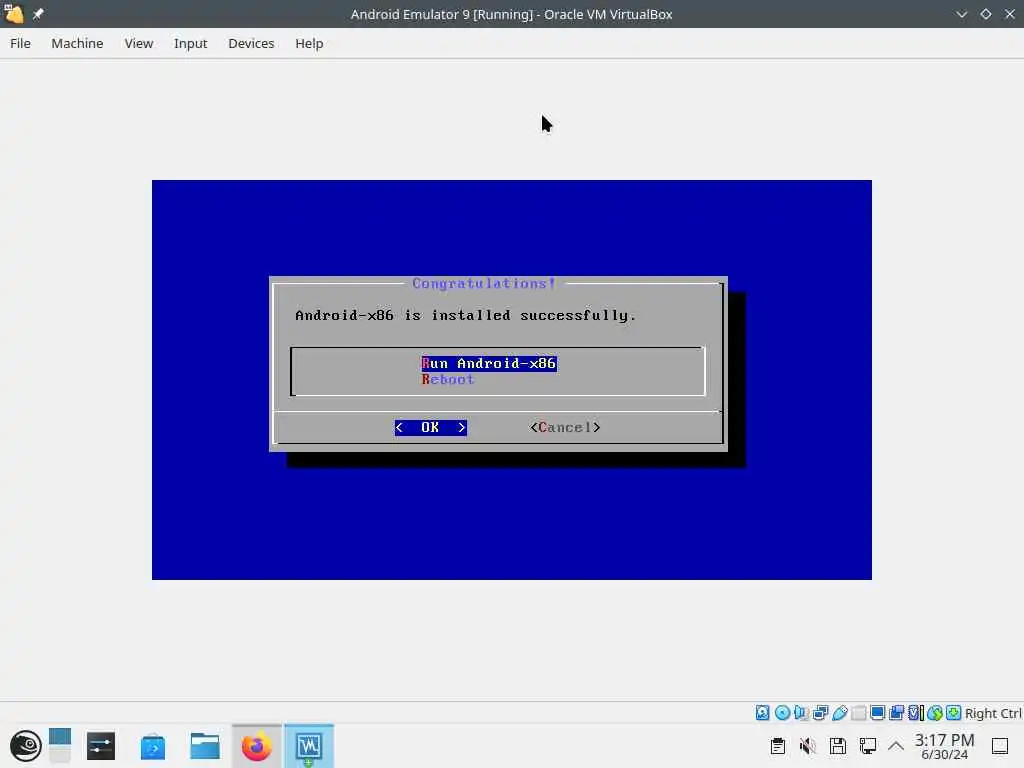Viewport: 1024px width, 768px height.
Task: Click the network adapters status icon
Action: click(x=820, y=713)
